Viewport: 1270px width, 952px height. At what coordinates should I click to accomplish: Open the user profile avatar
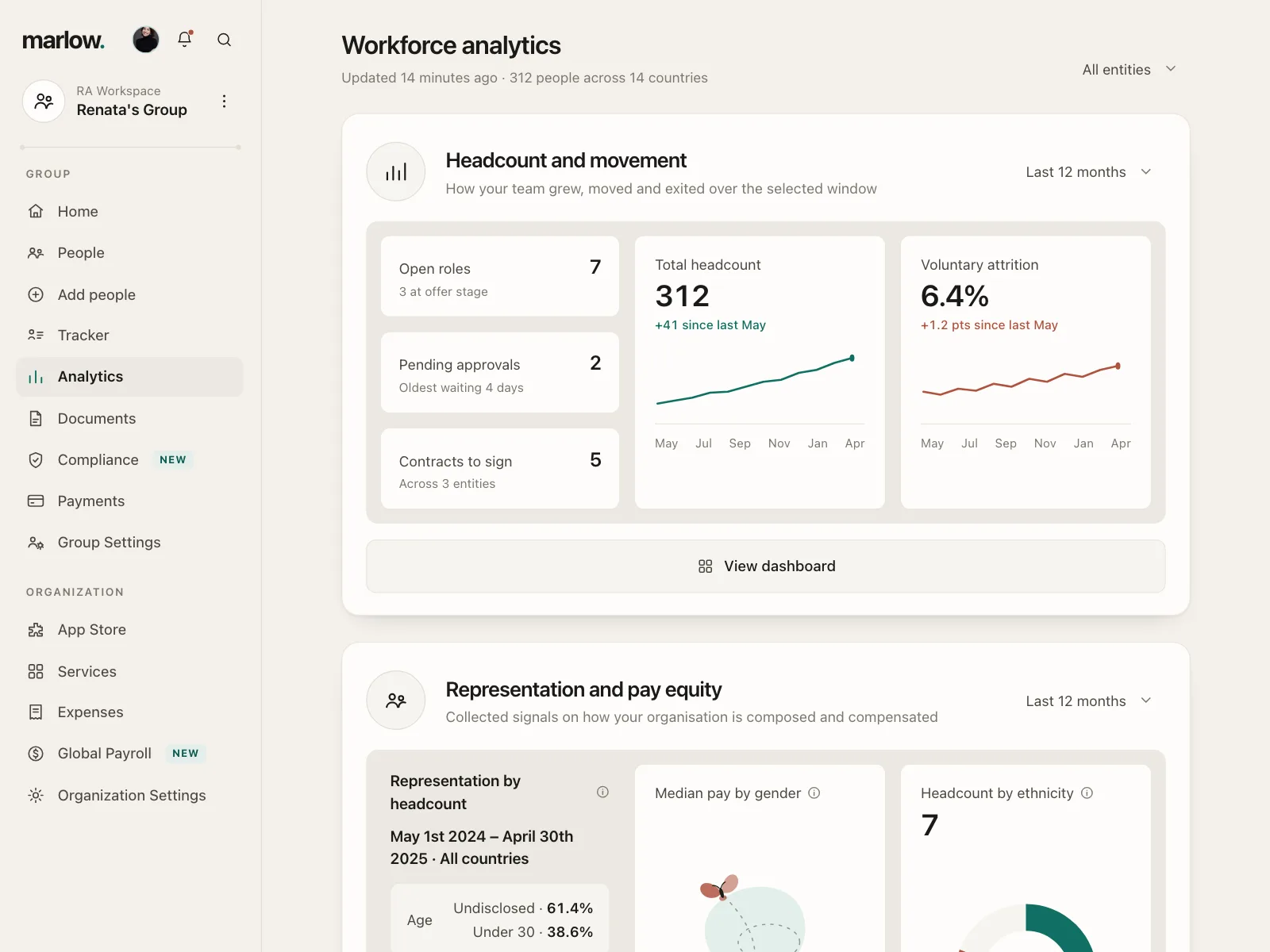[x=145, y=39]
